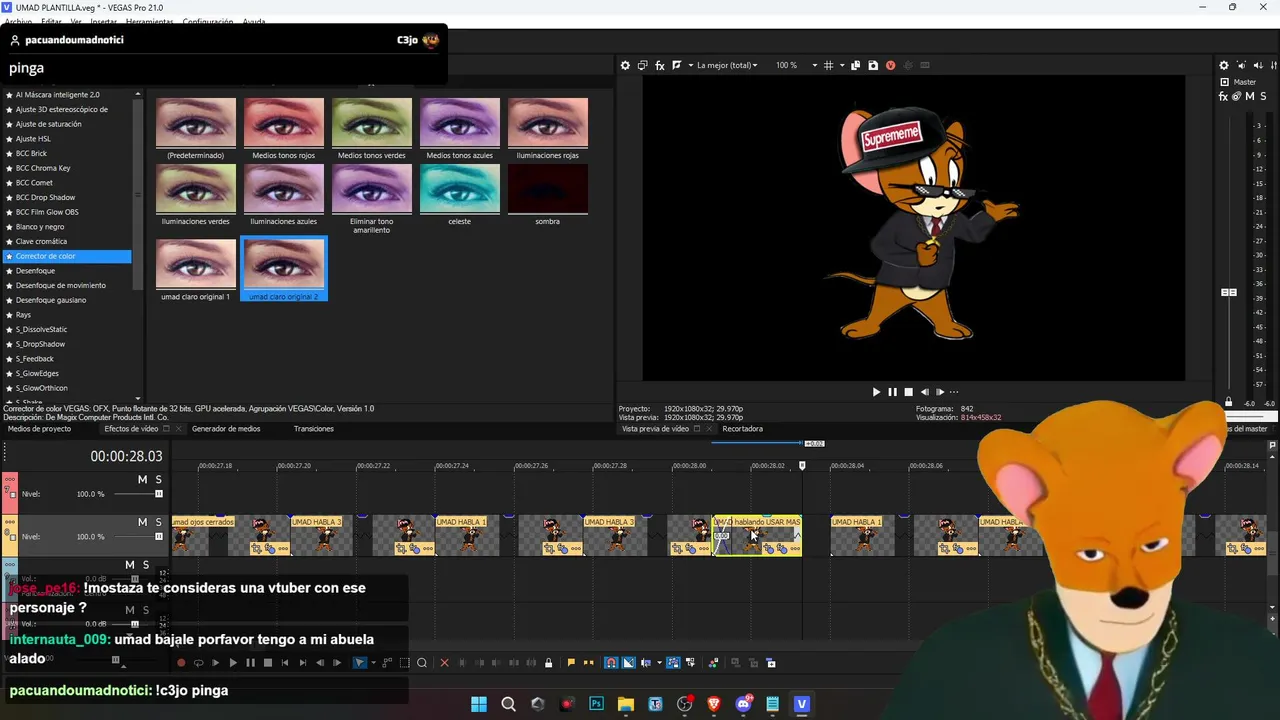Select the Zoom magnifier edit tool
Viewport: 1280px width, 720px height.
tap(422, 663)
